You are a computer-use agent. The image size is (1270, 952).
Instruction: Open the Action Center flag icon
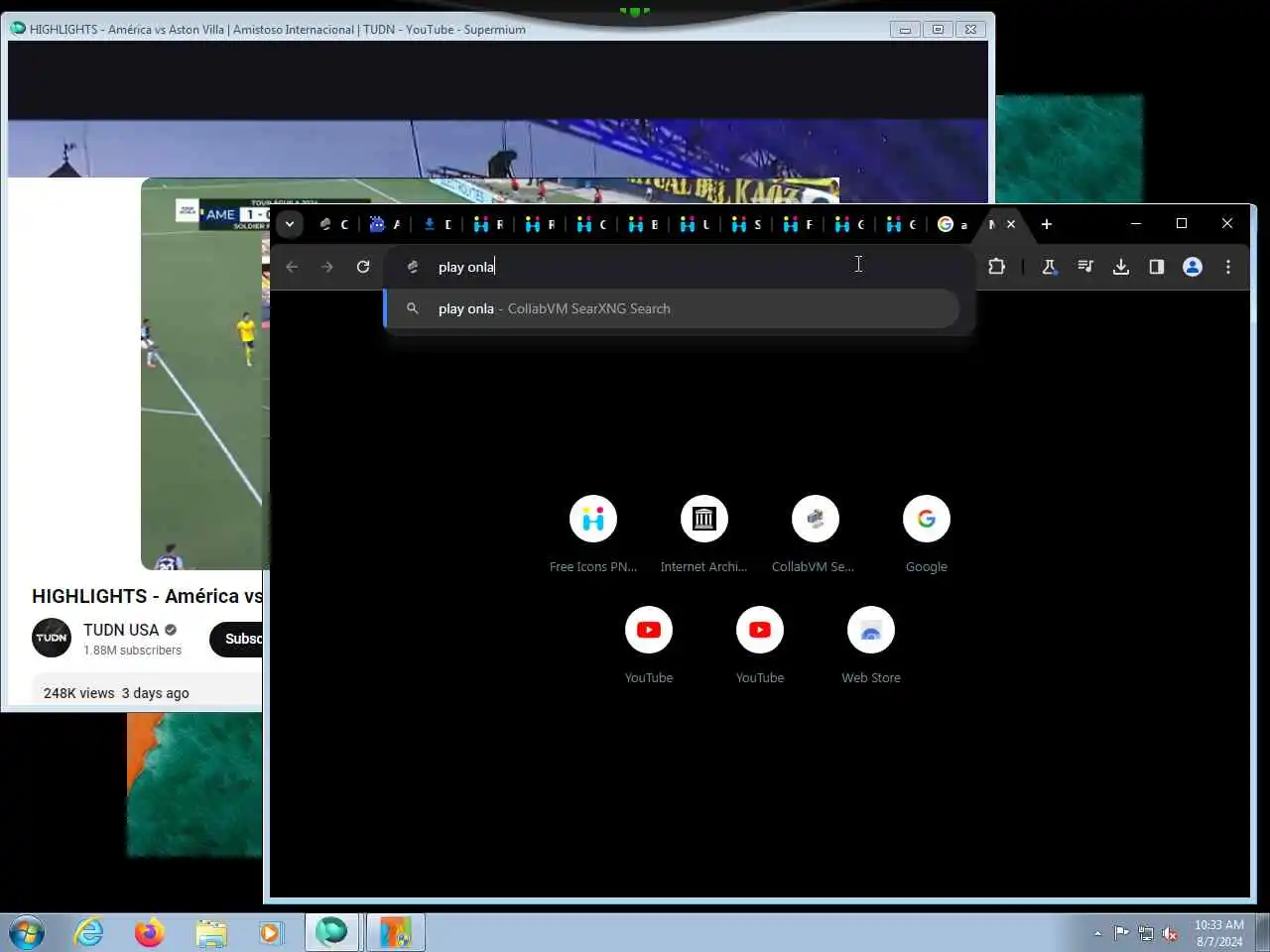point(1121,932)
